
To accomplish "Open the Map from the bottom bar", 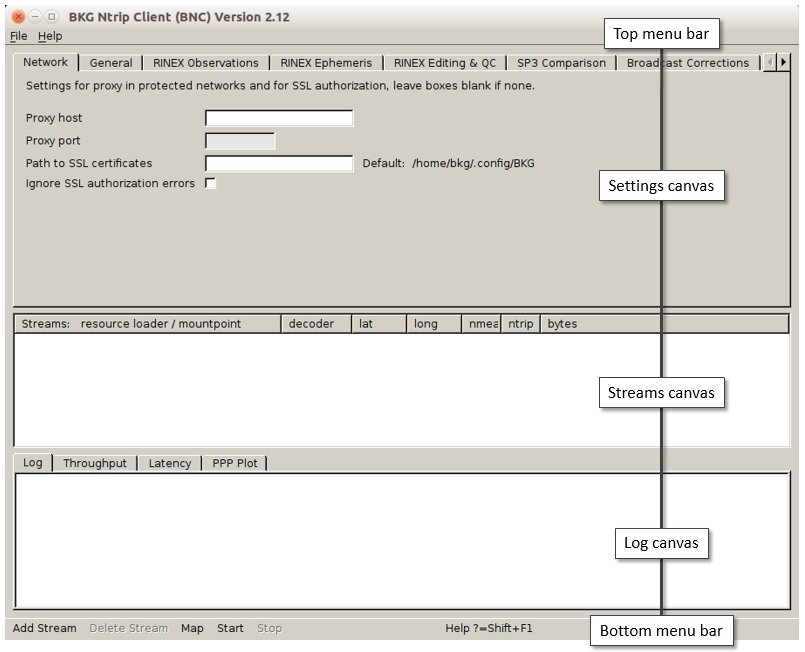I will 192,628.
